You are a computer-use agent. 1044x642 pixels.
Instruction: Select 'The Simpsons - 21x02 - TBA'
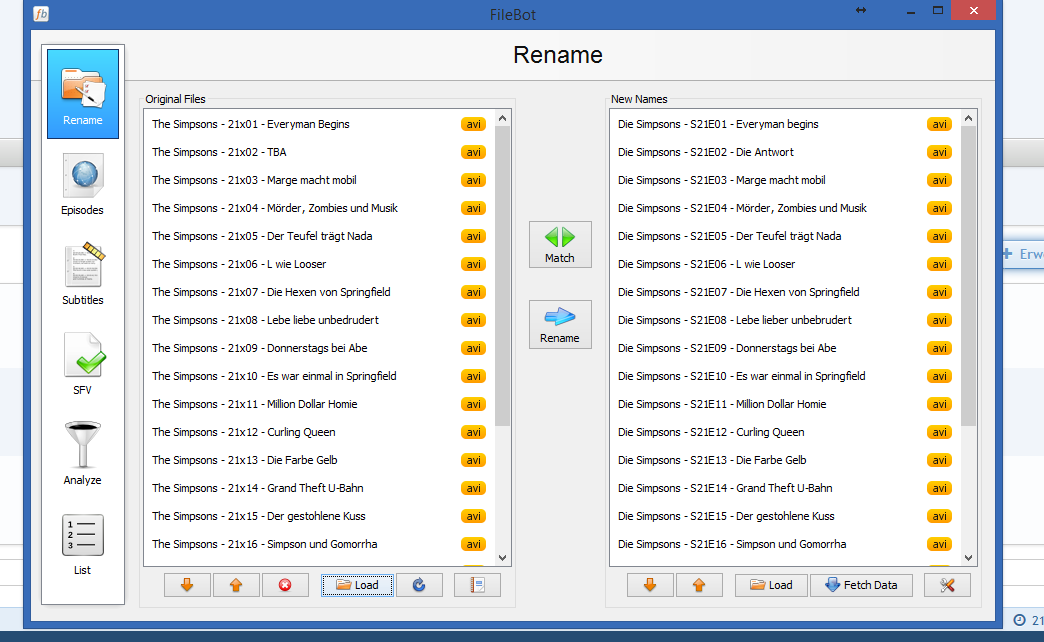point(320,153)
